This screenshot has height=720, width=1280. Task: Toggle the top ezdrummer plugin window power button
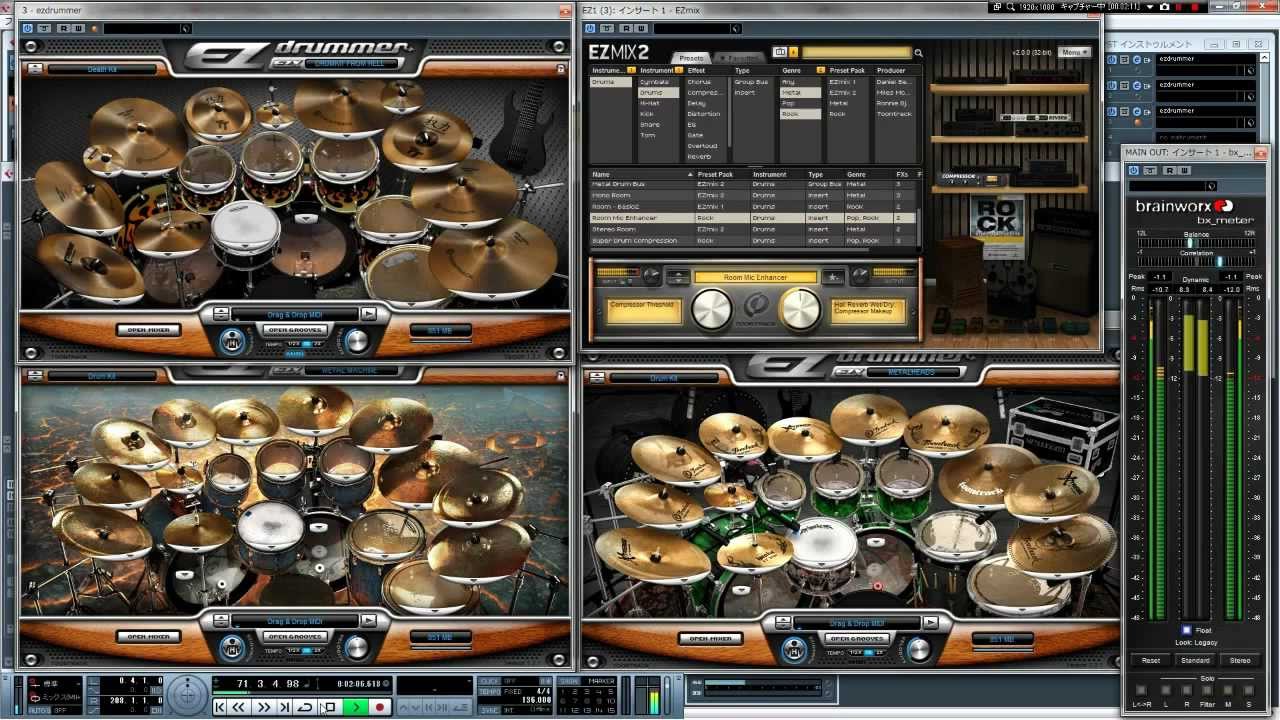(x=28, y=28)
